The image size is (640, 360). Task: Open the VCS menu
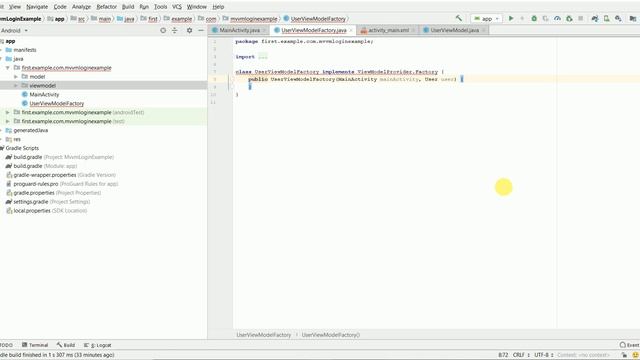click(177, 7)
